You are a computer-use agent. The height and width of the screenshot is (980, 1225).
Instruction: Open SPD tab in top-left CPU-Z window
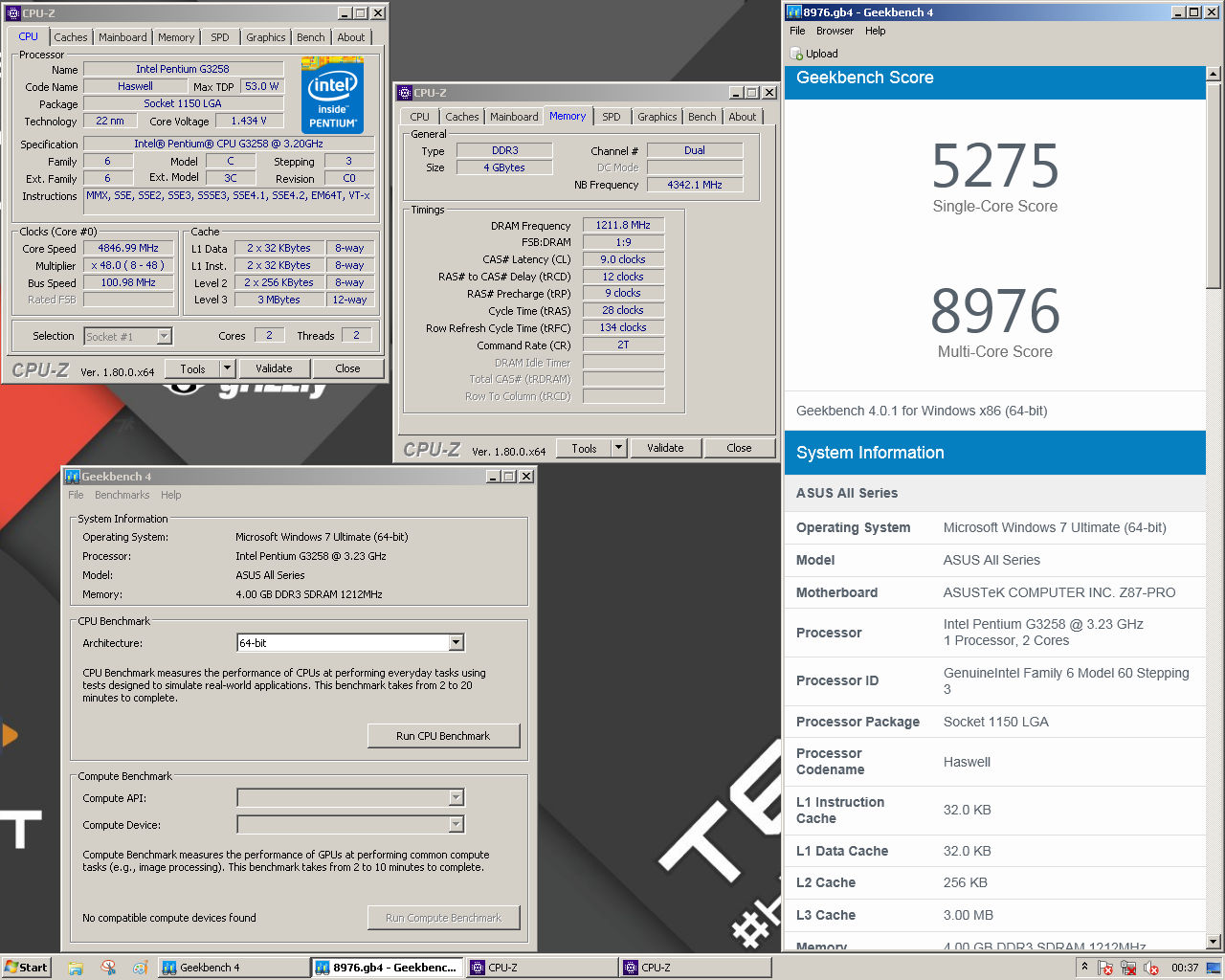click(220, 37)
